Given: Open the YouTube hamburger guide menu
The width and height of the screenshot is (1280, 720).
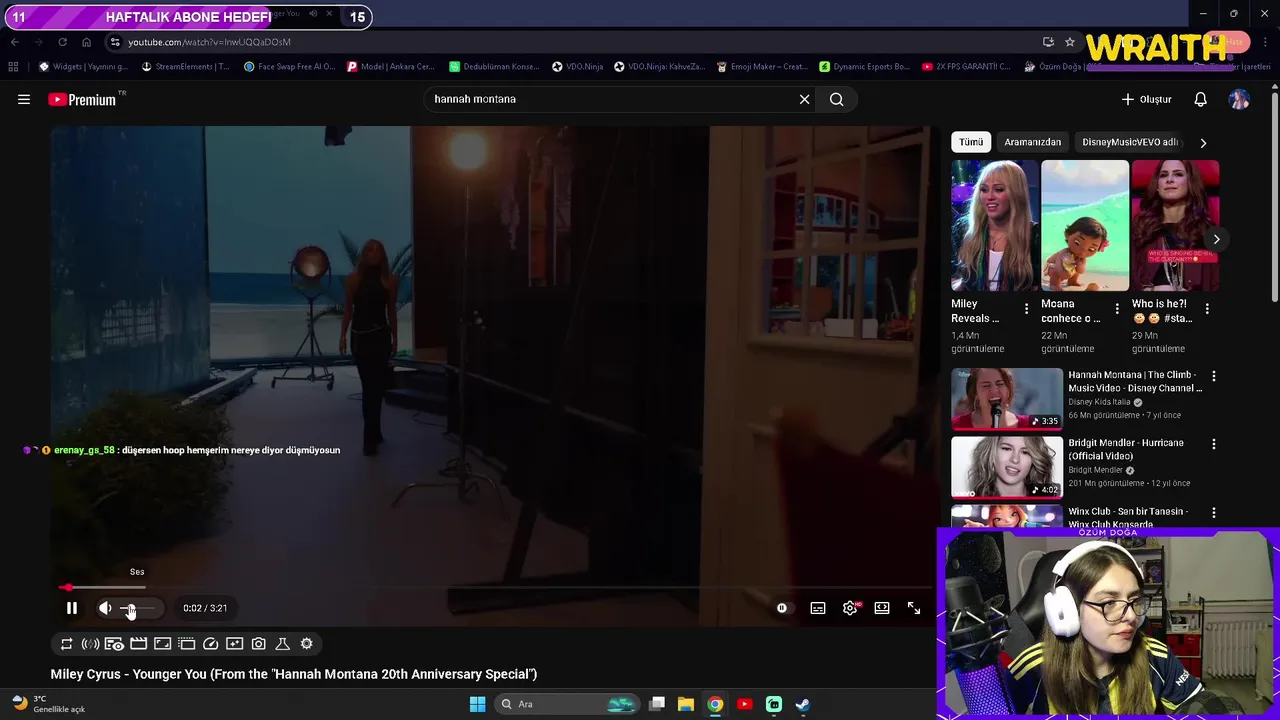Looking at the screenshot, I should pyautogui.click(x=24, y=99).
